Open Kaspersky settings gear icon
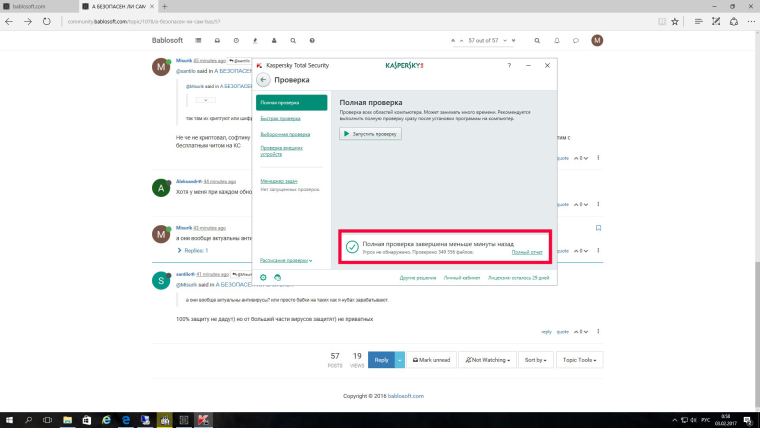 [x=263, y=278]
